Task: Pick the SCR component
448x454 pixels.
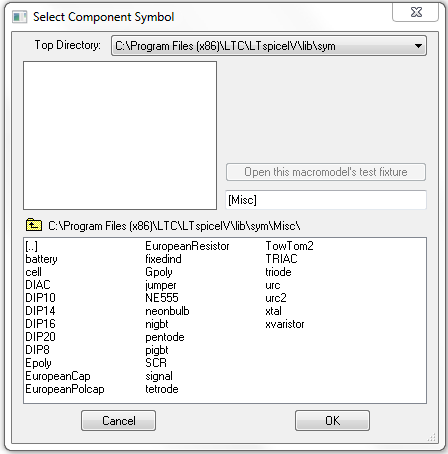Action: pos(156,363)
